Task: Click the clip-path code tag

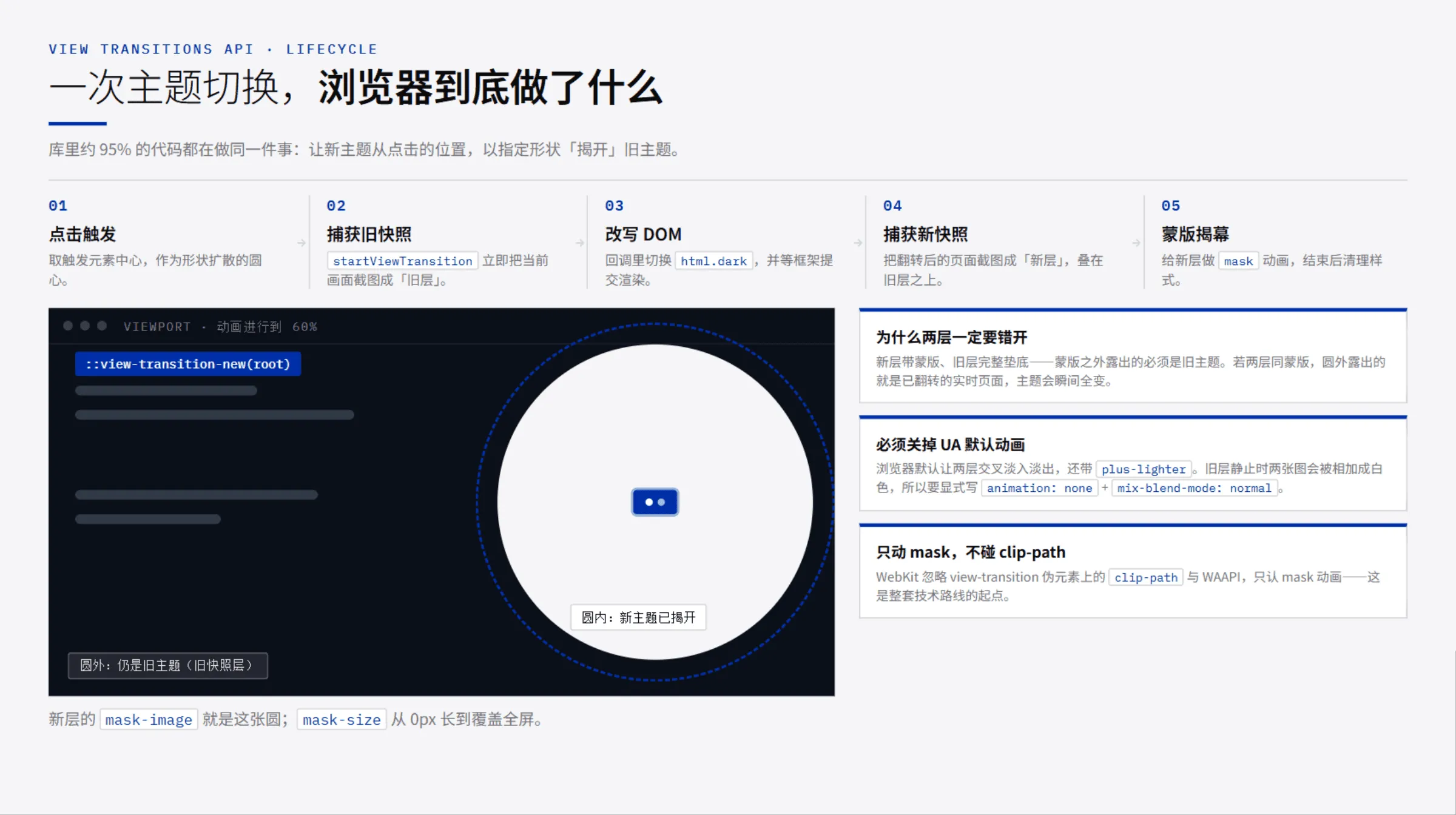Action: click(1145, 577)
